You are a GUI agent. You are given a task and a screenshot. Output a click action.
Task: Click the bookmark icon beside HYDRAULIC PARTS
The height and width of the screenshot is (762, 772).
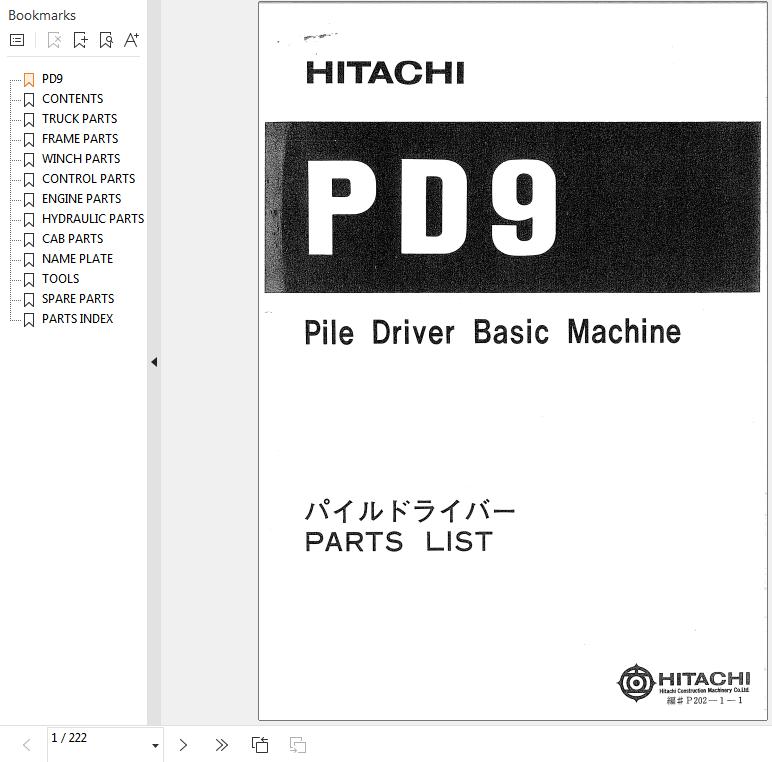(x=29, y=220)
